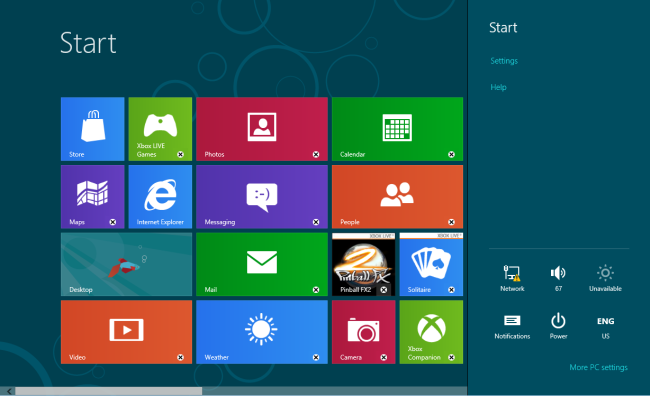This screenshot has width=650, height=396.
Task: Launch Xbox LIVE Games tile
Action: 160,129
